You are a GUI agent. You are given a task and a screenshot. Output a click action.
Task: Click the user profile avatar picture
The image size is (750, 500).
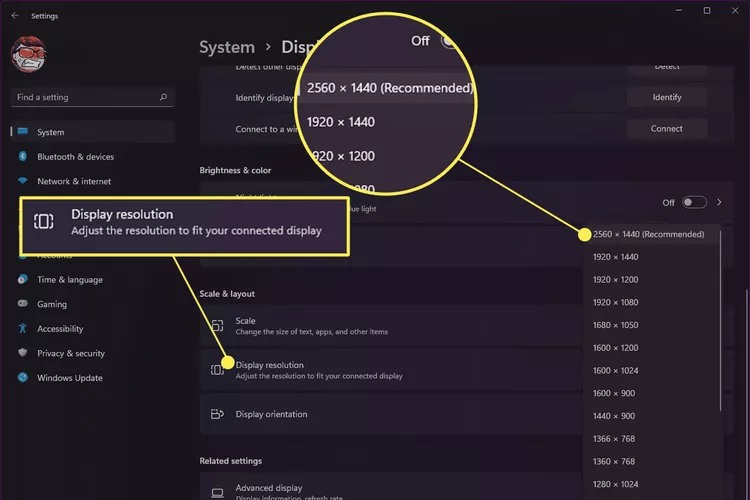coord(31,56)
